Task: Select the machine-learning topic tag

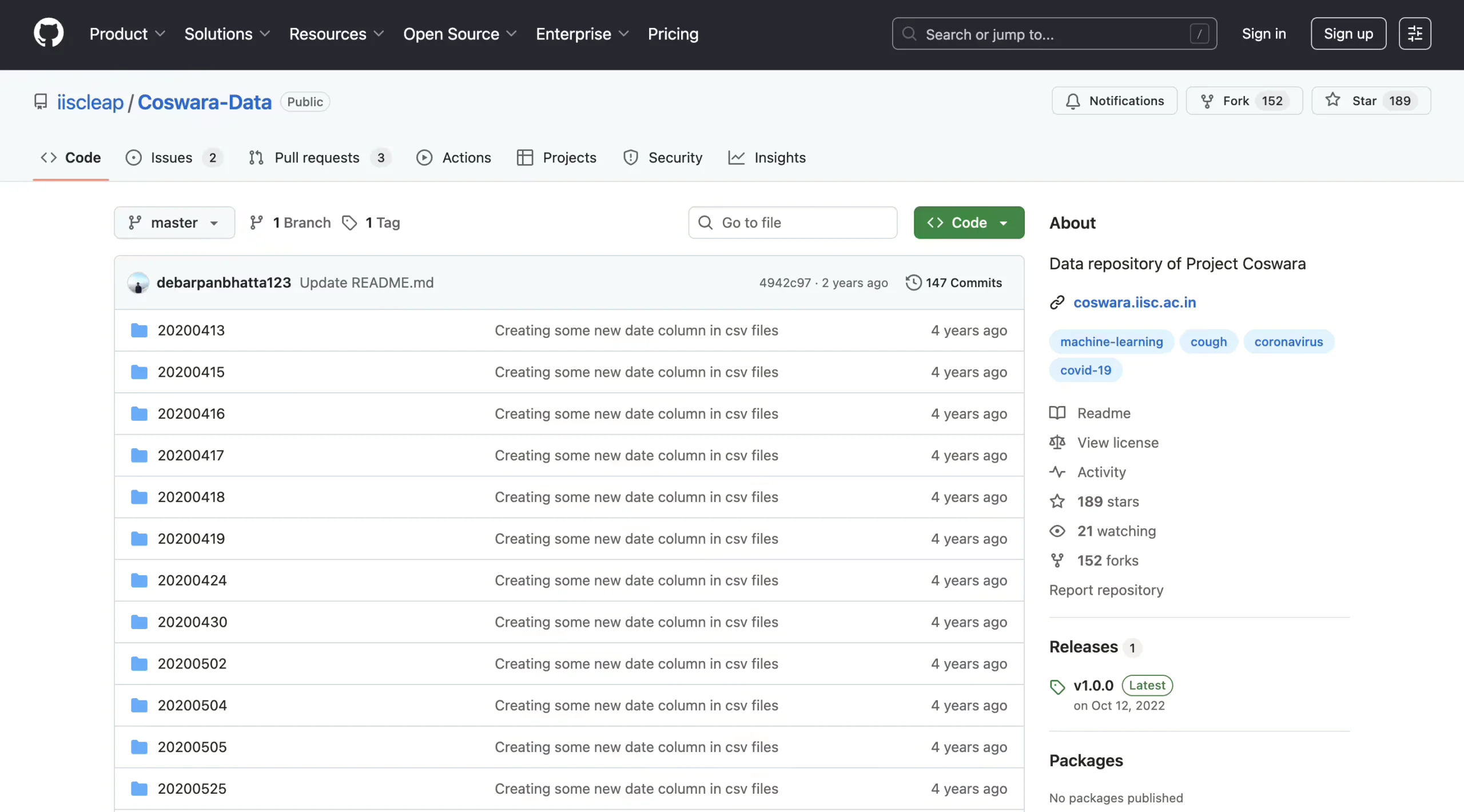Action: tap(1111, 341)
